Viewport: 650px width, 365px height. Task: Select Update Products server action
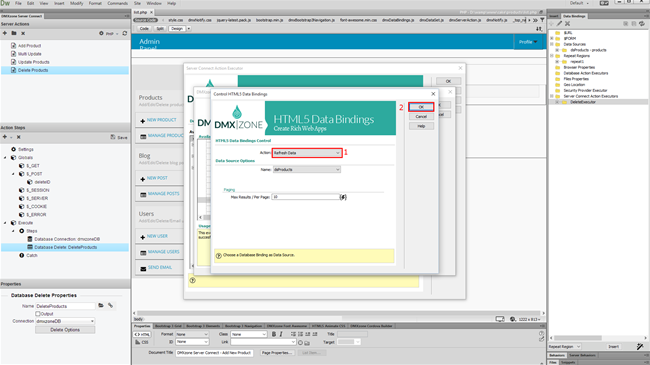34,62
